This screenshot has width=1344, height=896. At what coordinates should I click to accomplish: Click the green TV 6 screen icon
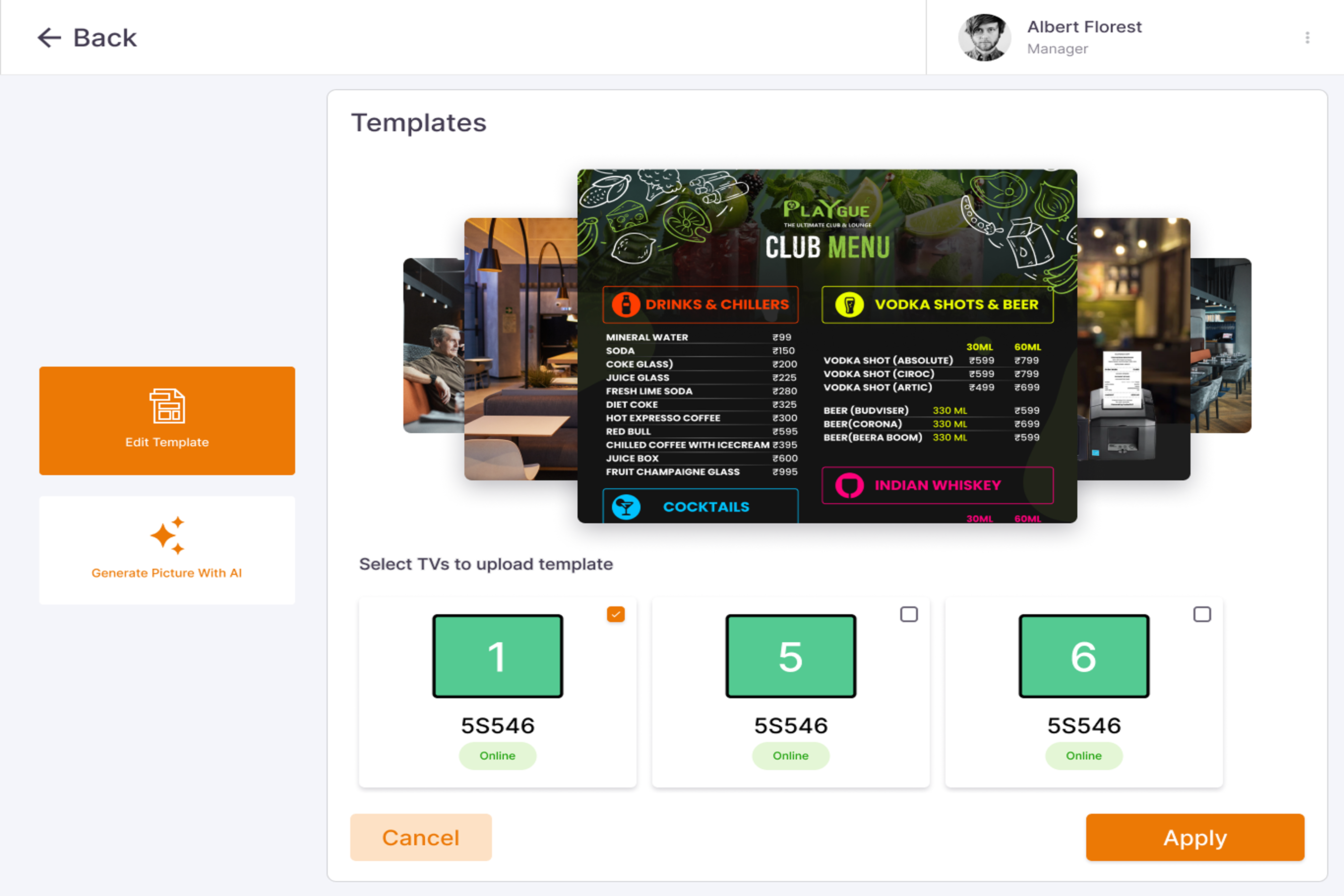[x=1083, y=656]
